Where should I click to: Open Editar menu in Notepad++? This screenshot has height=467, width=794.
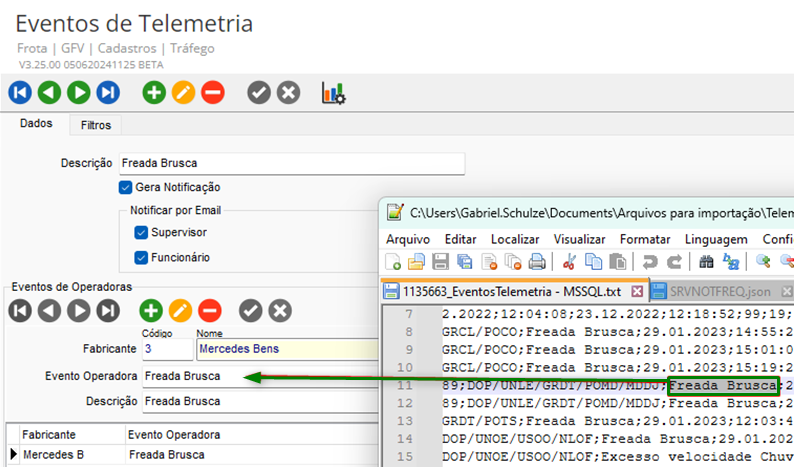[460, 239]
